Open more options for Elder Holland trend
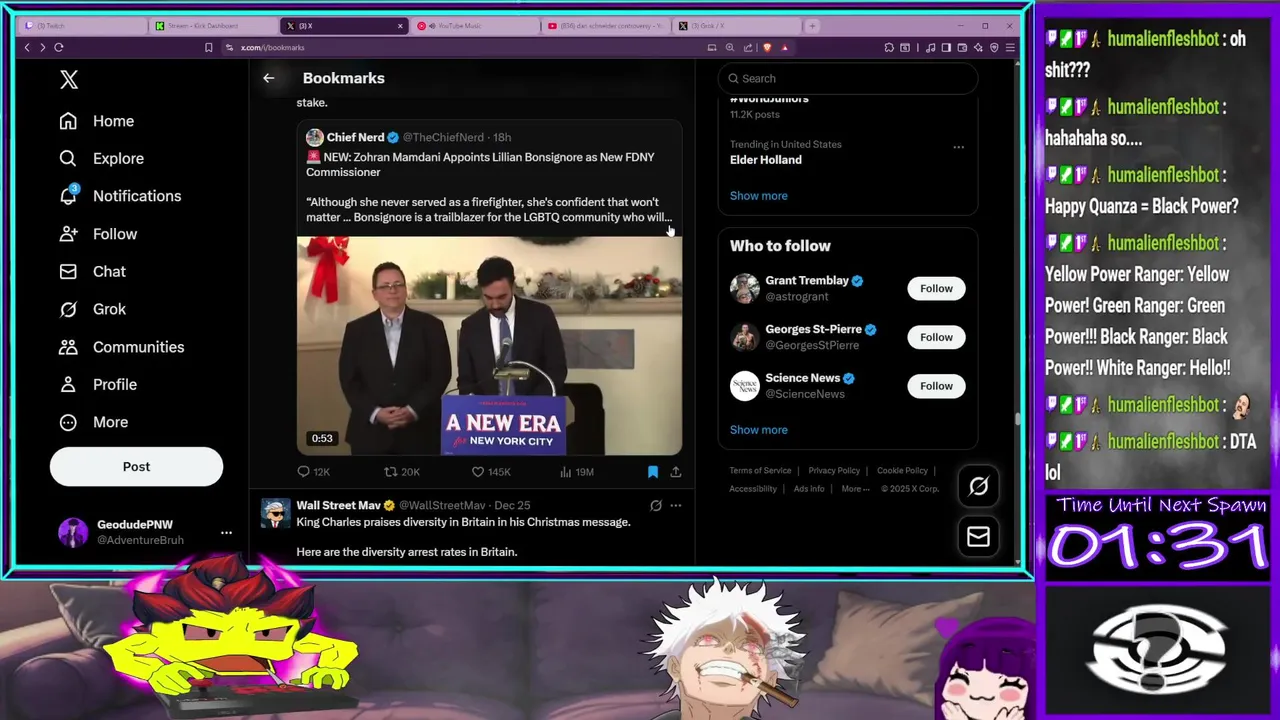This screenshot has height=720, width=1280. coord(958,147)
